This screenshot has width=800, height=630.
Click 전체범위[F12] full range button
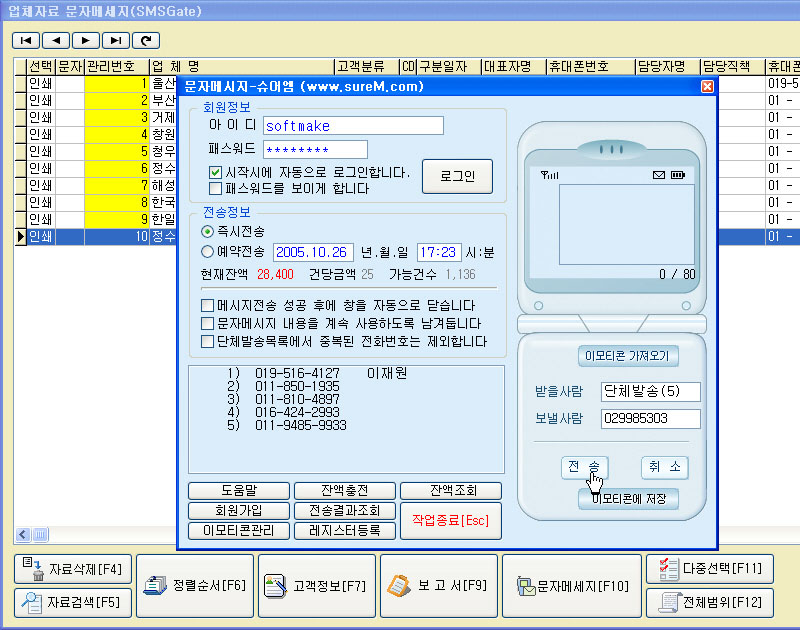[x=710, y=602]
